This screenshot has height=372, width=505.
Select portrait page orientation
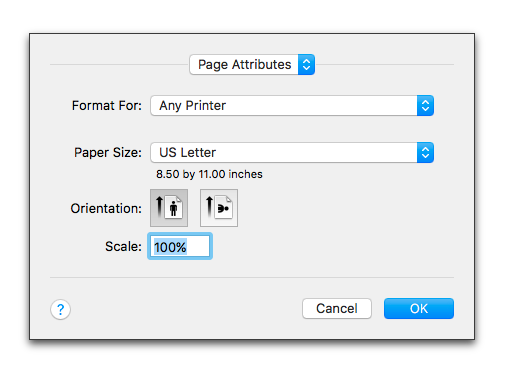169,208
